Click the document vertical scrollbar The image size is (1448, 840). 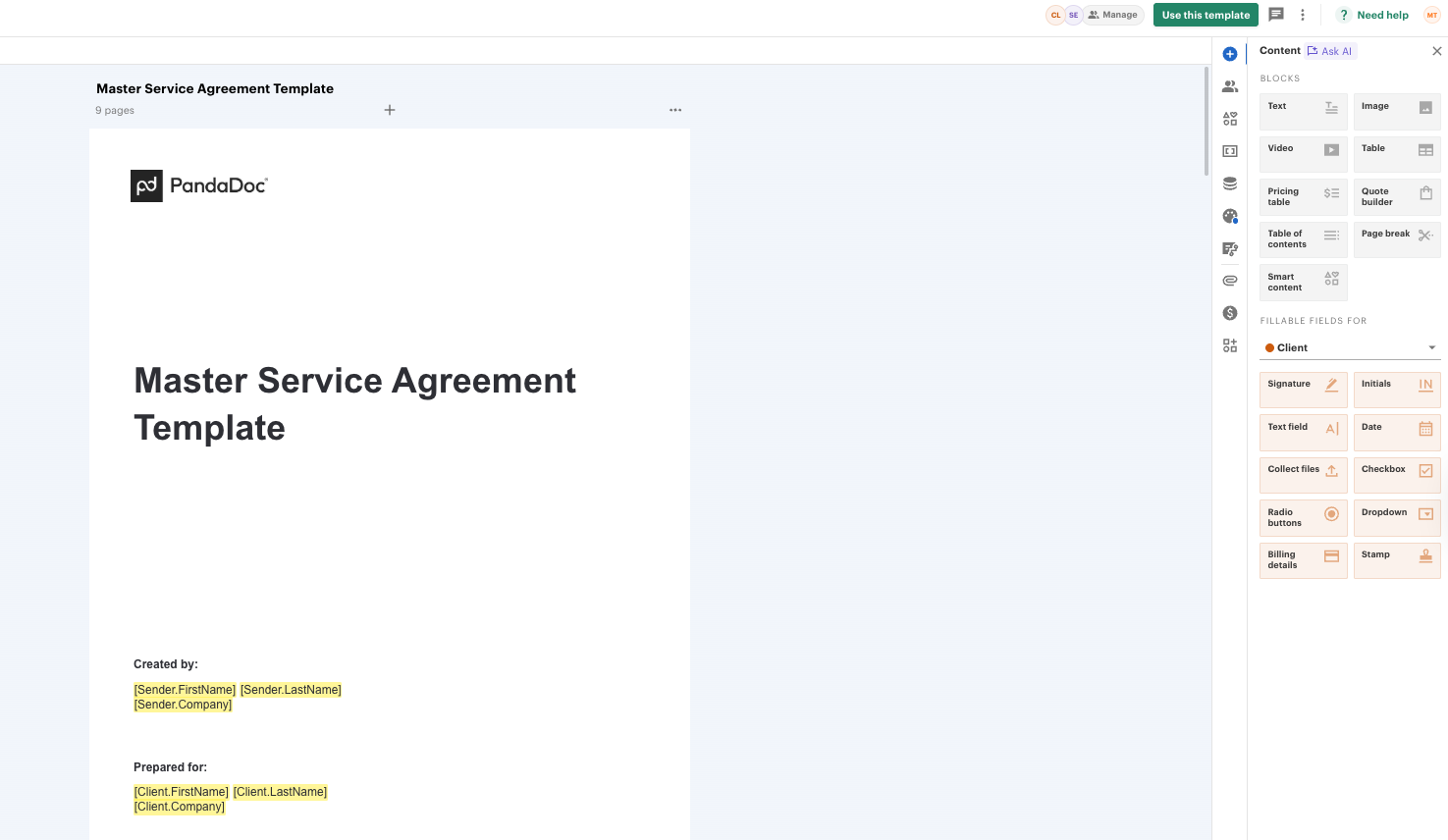1207,121
